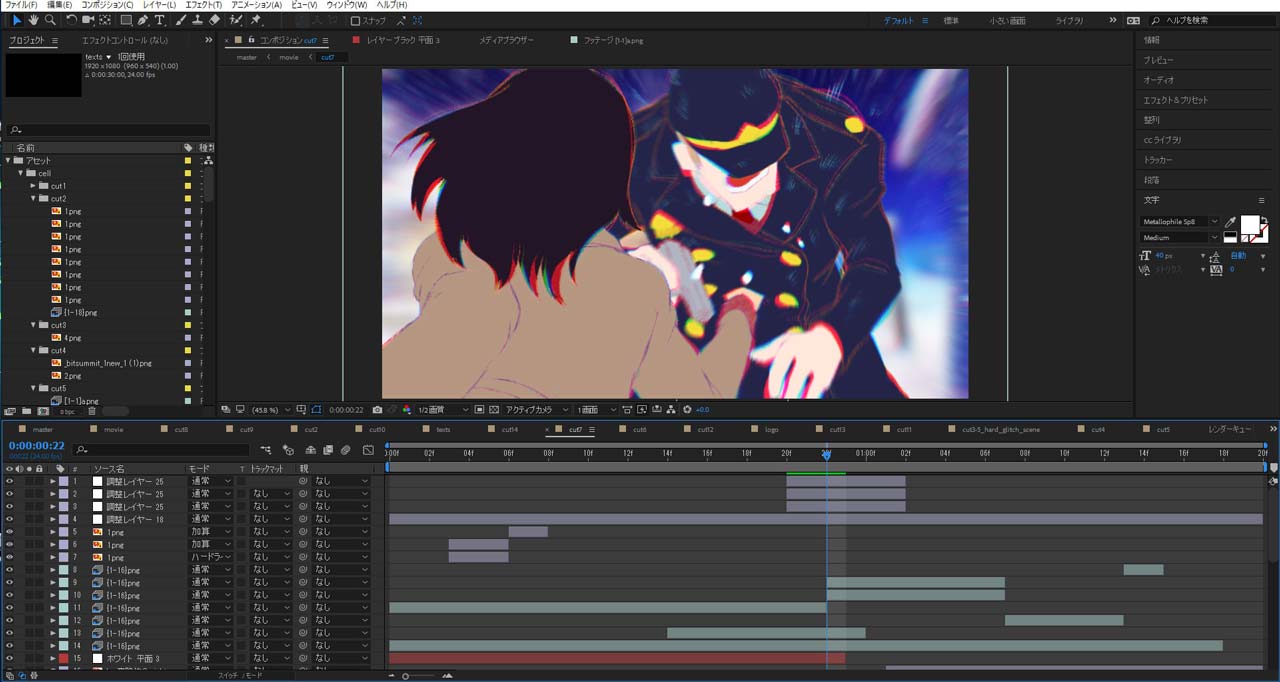Expand the cut1 folder in project panel

point(33,186)
